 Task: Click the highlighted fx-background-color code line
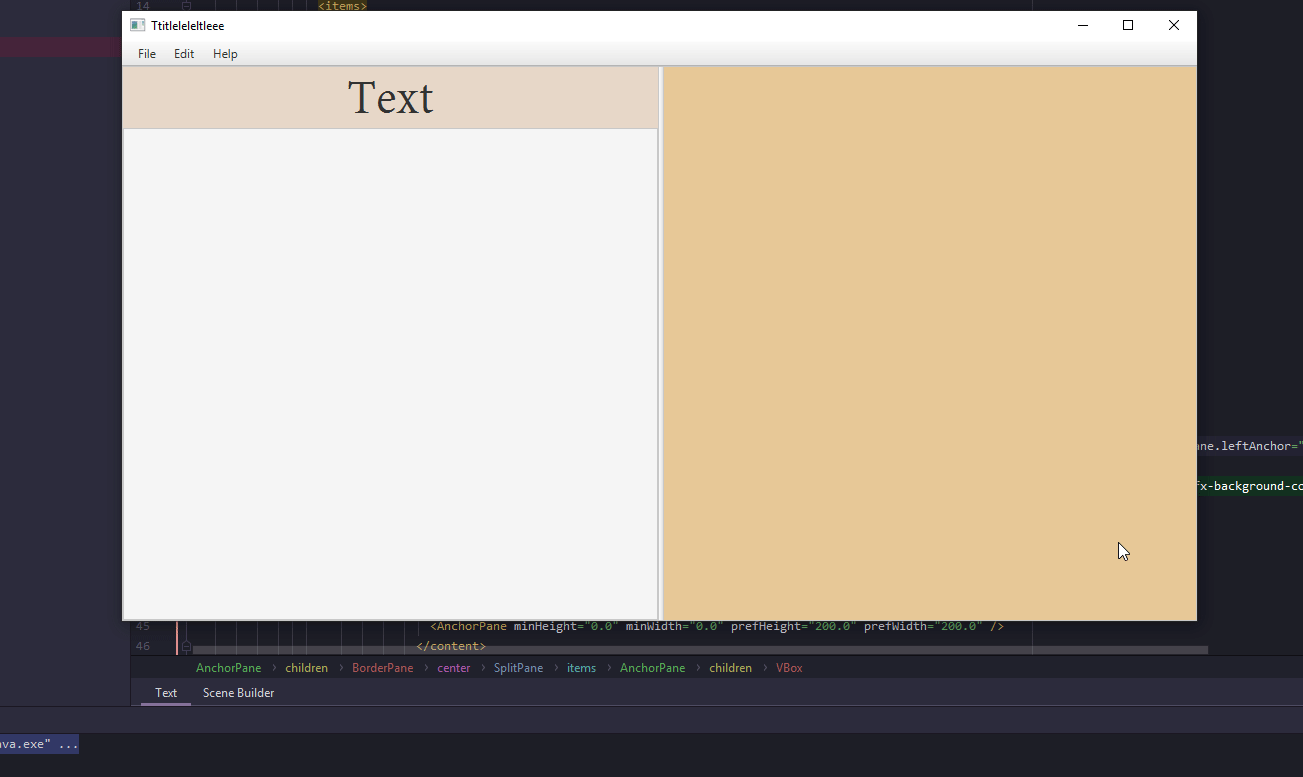pyautogui.click(x=1248, y=485)
